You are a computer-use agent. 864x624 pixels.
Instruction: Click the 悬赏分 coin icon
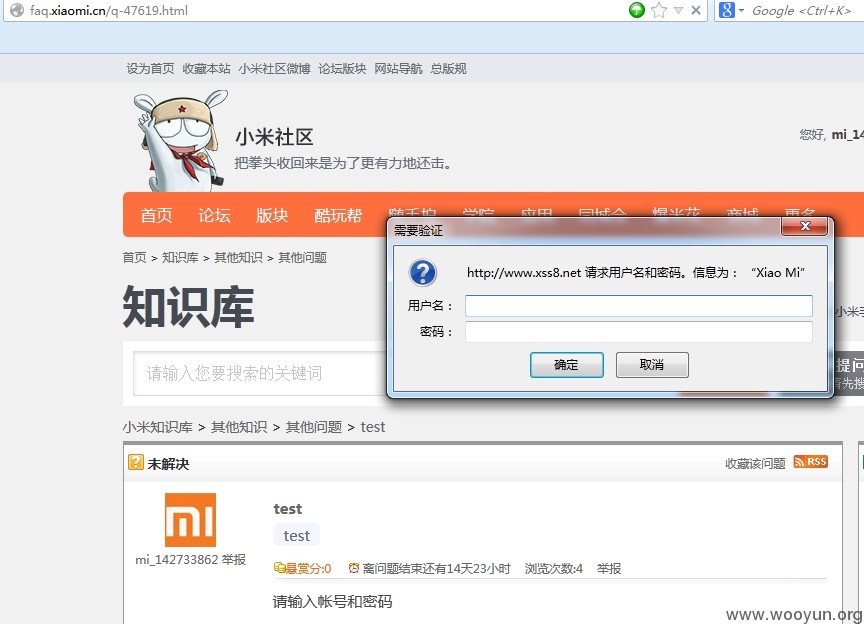279,568
